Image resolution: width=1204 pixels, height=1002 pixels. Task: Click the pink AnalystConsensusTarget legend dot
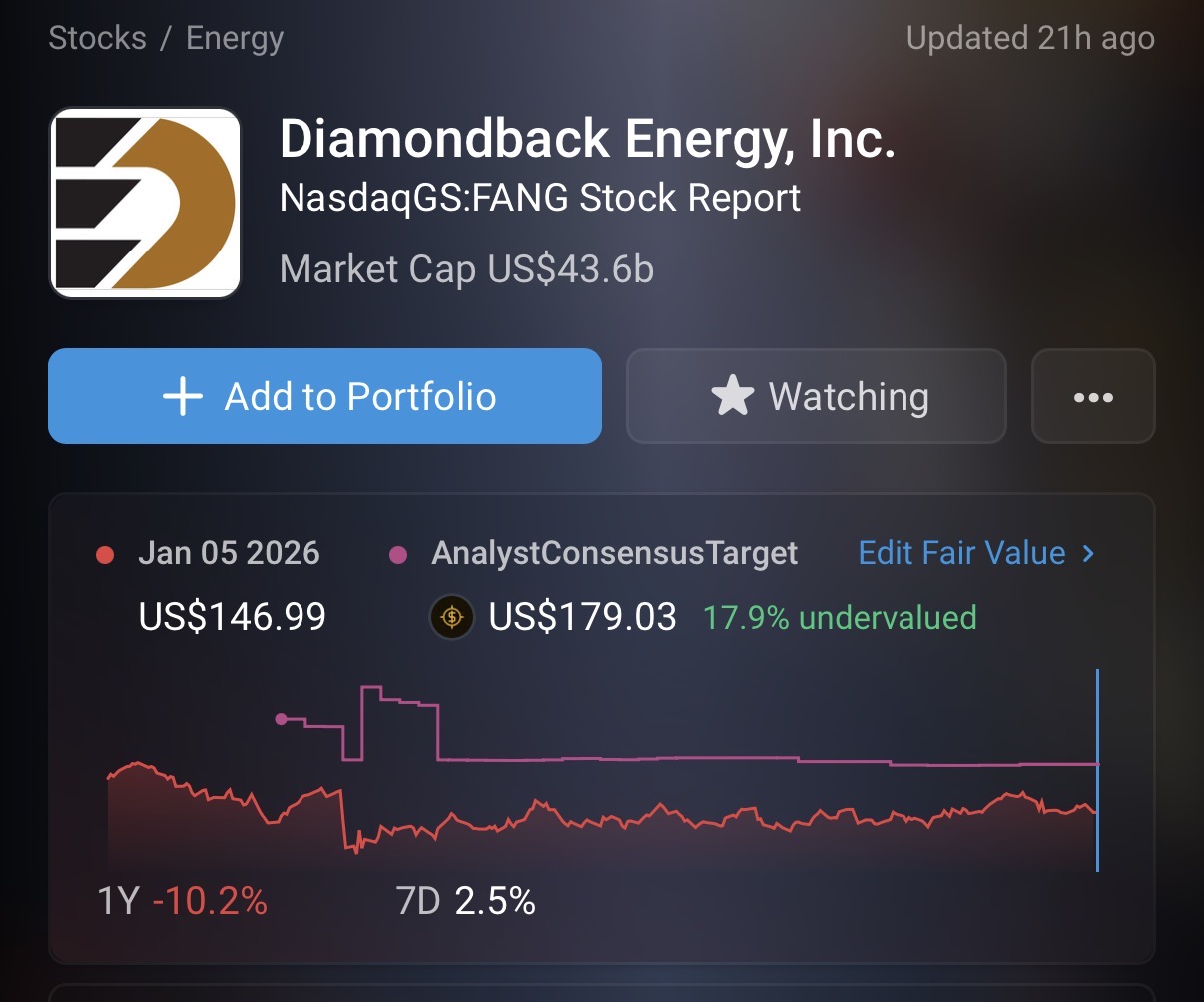(398, 555)
